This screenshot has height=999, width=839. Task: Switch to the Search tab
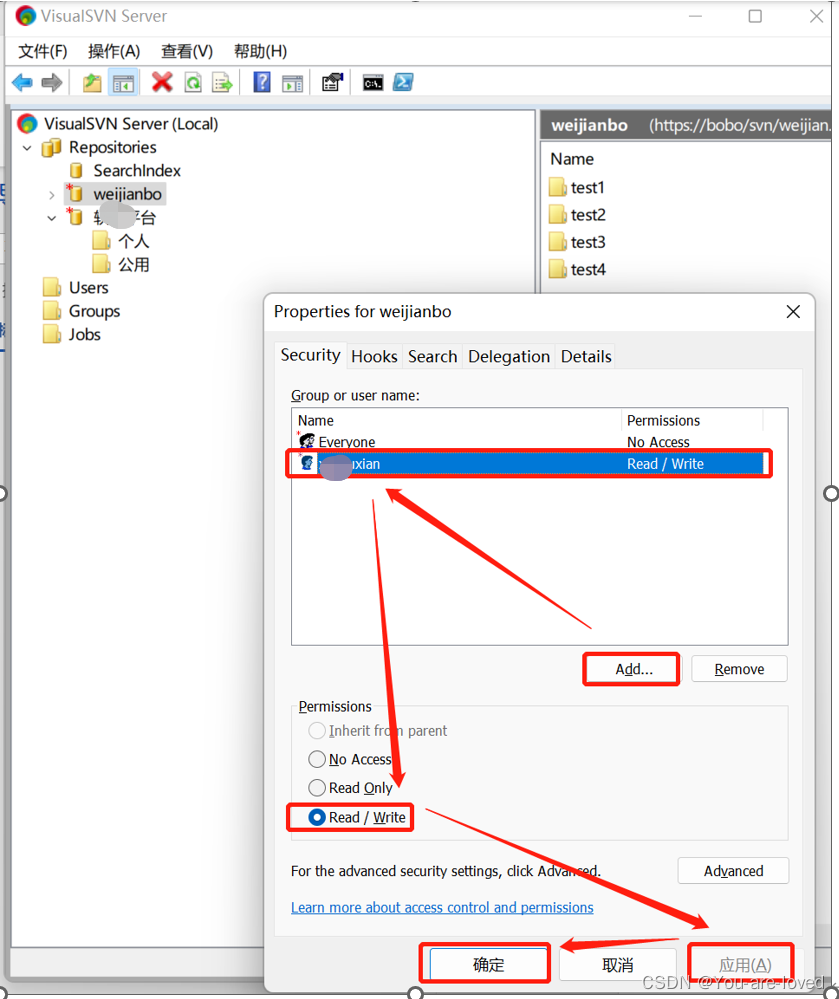coord(433,356)
